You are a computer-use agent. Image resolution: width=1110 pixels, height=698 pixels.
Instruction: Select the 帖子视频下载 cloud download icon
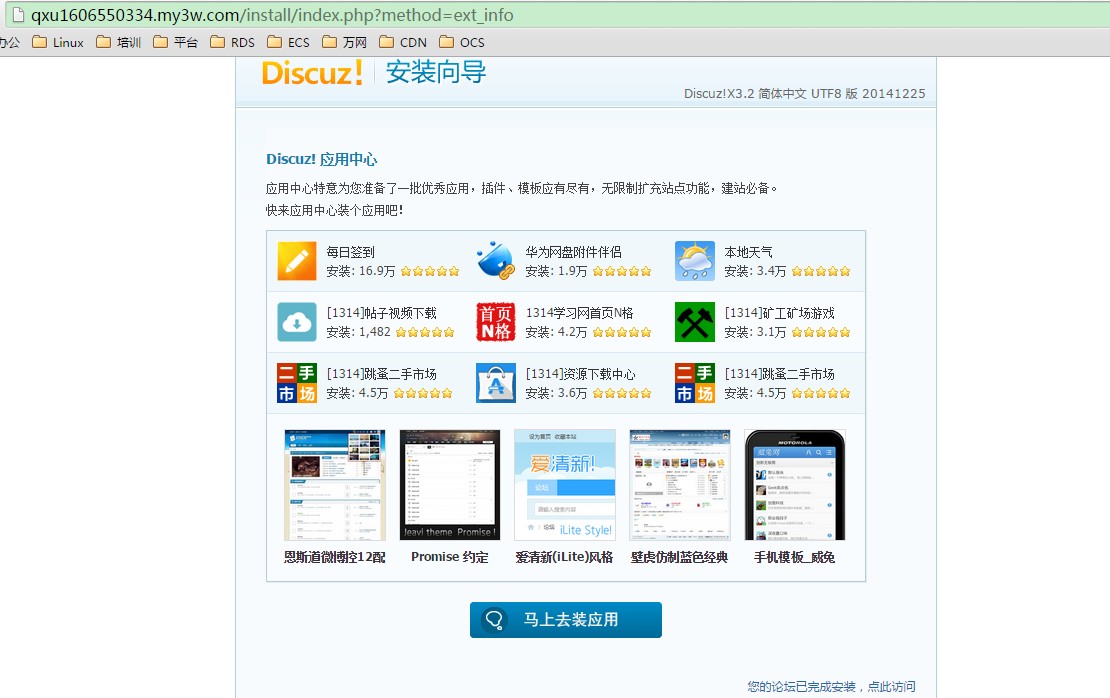297,322
